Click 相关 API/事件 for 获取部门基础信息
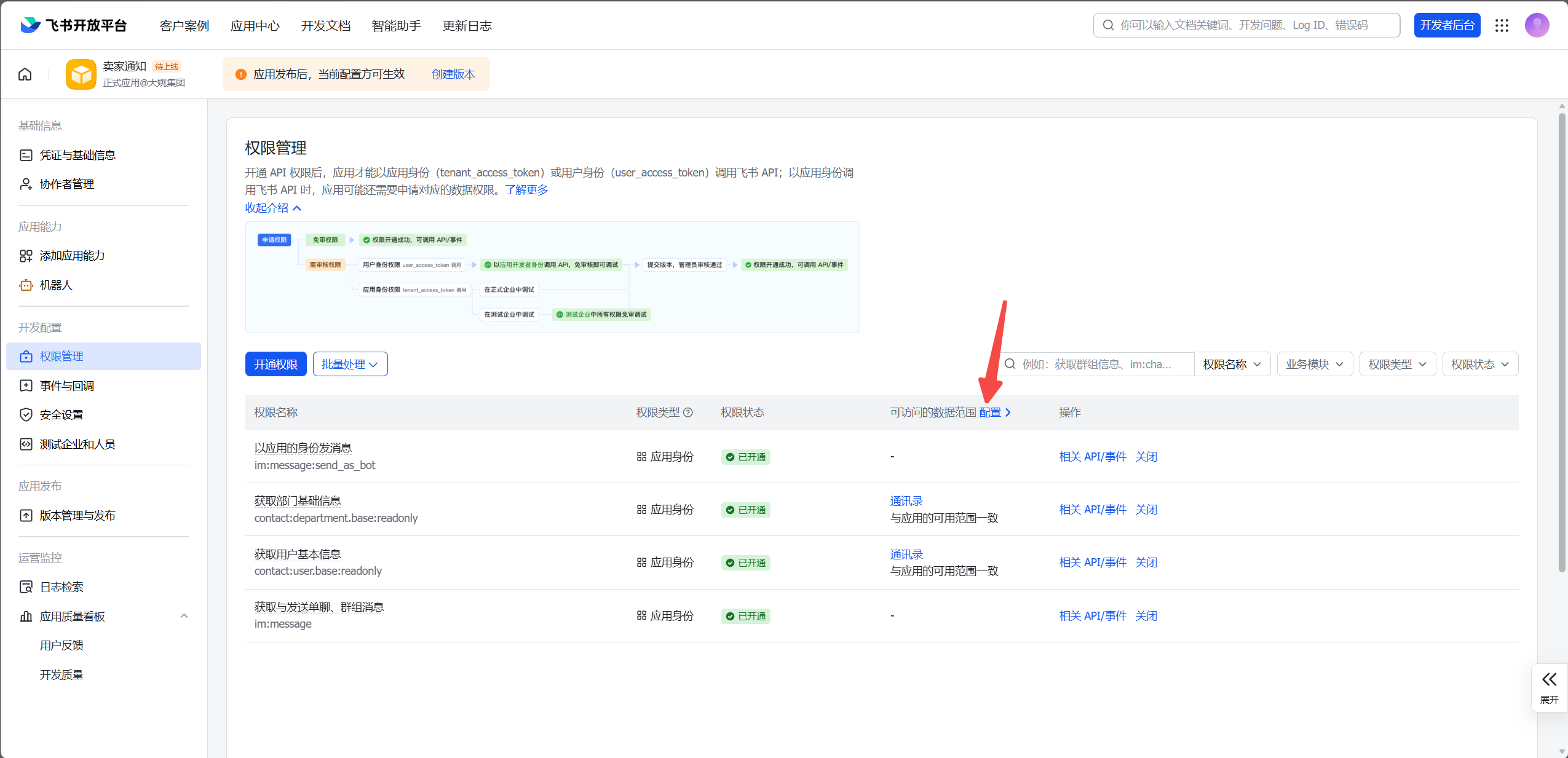This screenshot has width=1568, height=758. click(1093, 510)
